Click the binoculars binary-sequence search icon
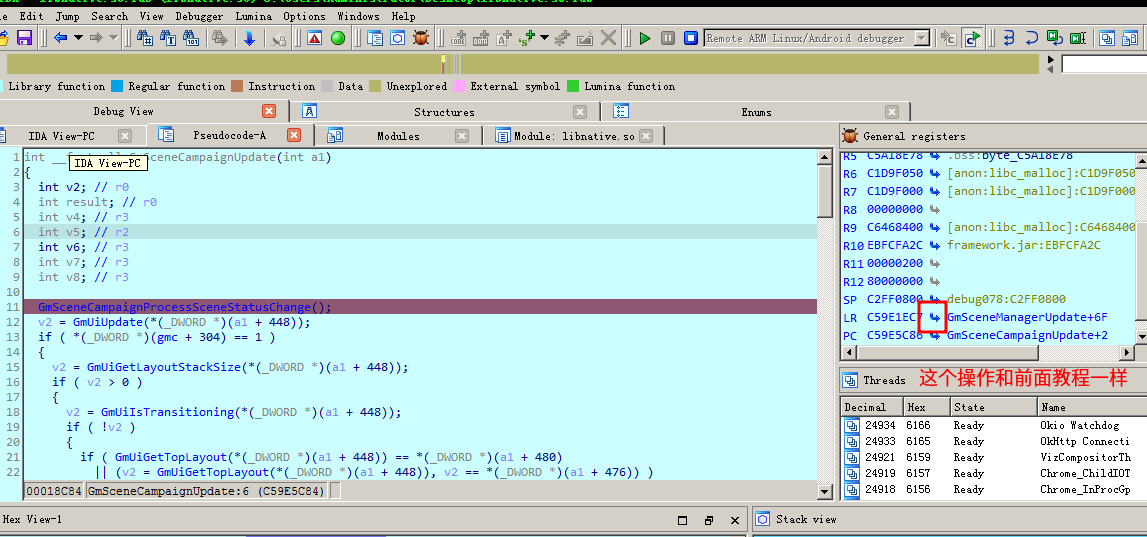The width and height of the screenshot is (1147, 537). pos(191,38)
